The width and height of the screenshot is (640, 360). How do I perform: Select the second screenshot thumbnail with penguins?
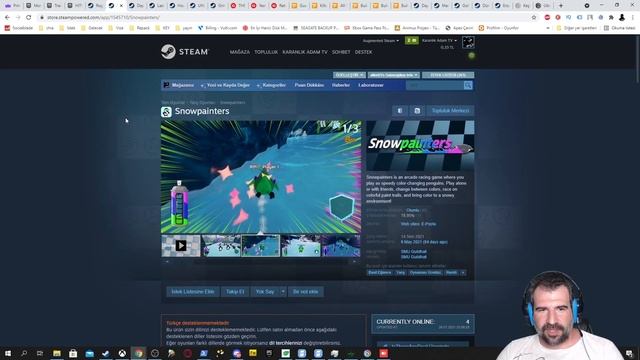click(221, 245)
